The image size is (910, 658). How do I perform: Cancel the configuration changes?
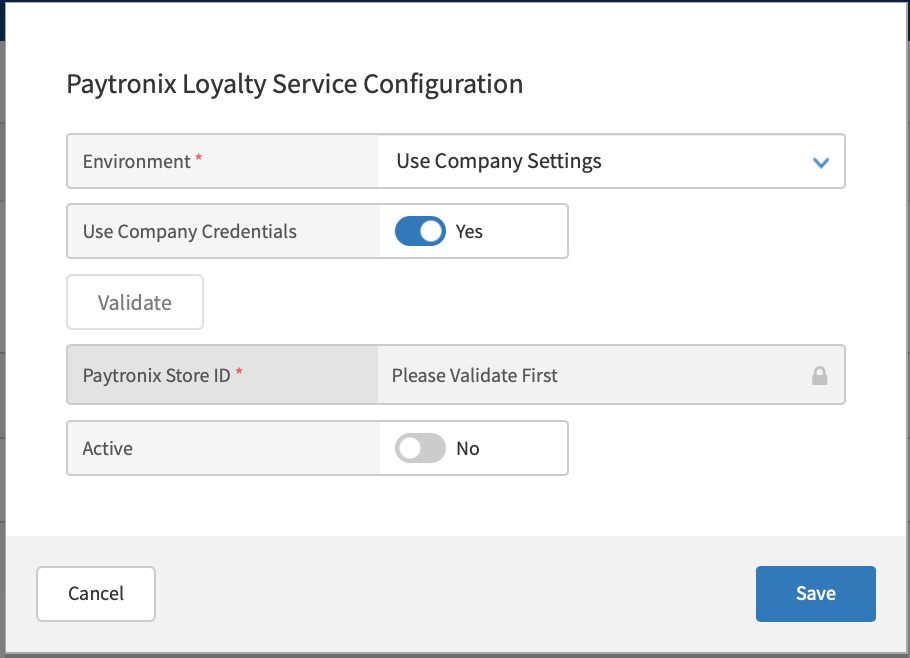tap(95, 593)
